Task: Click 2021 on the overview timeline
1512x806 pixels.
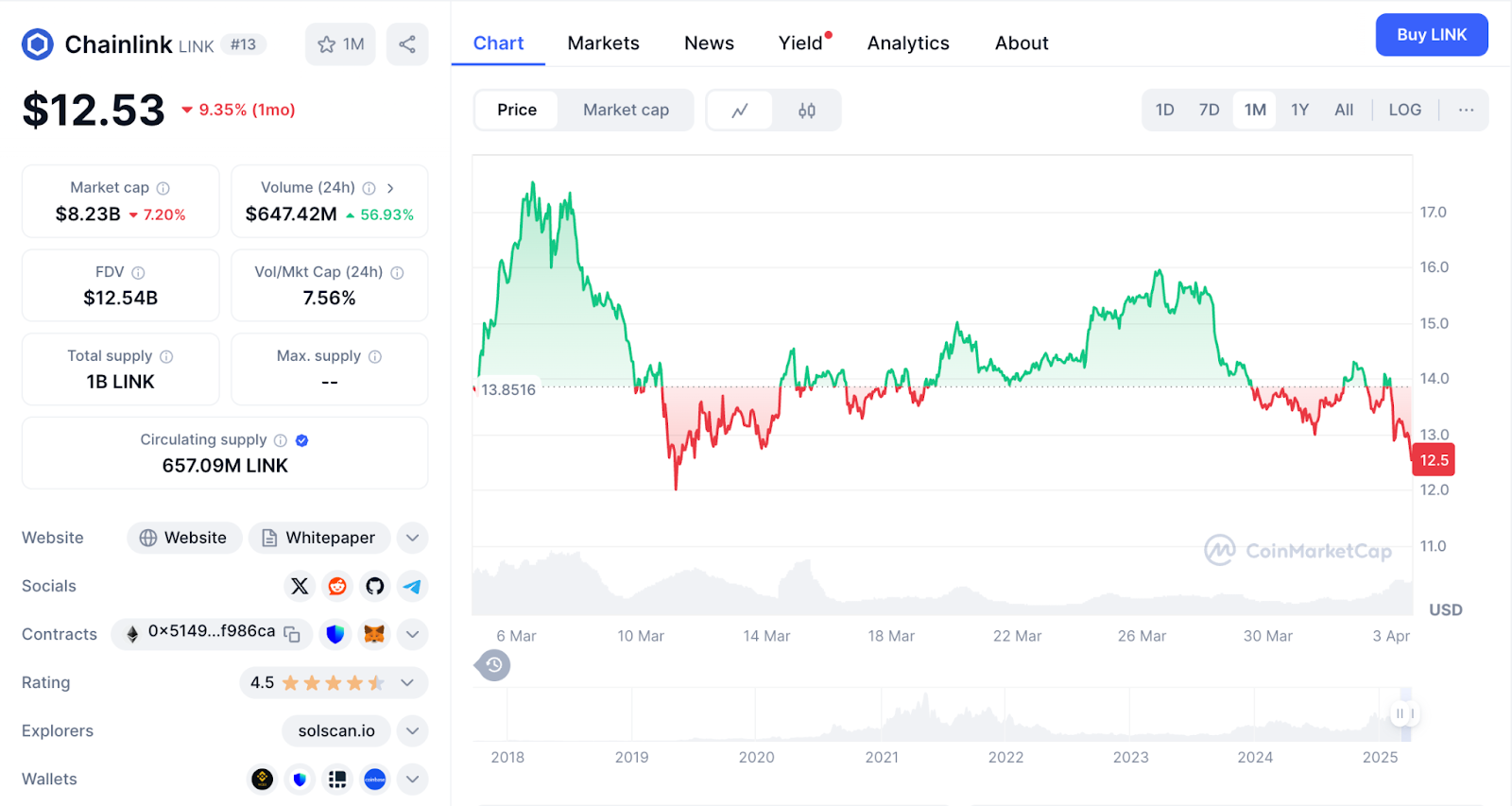Action: point(882,757)
